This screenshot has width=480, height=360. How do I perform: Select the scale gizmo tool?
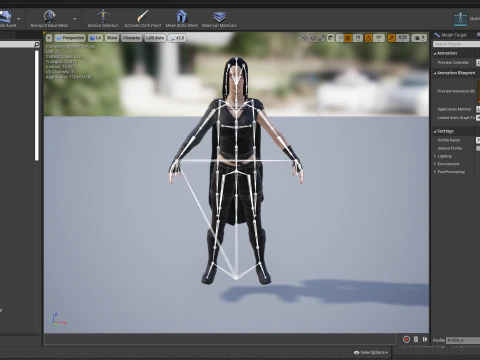click(x=321, y=38)
